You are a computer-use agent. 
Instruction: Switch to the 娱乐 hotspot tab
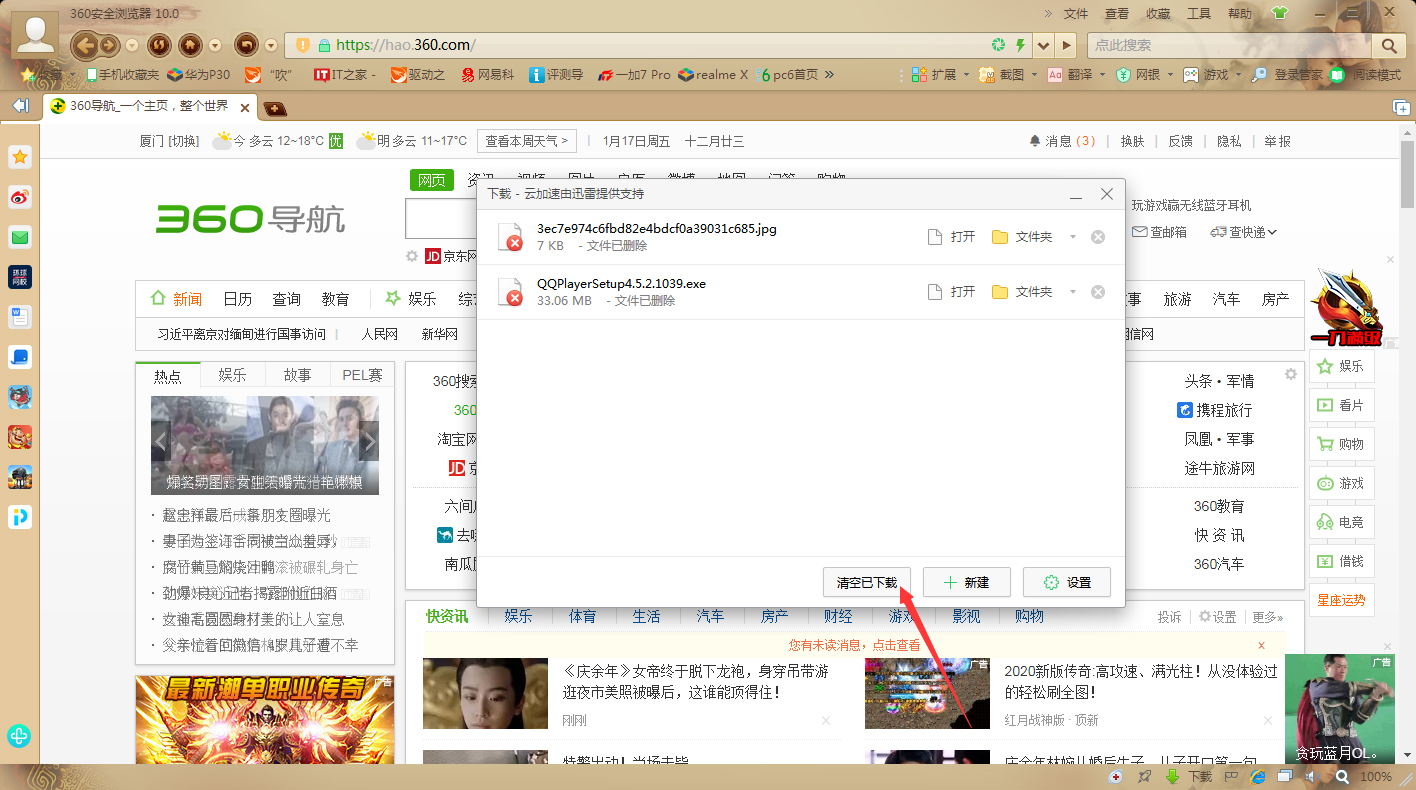pyautogui.click(x=232, y=375)
